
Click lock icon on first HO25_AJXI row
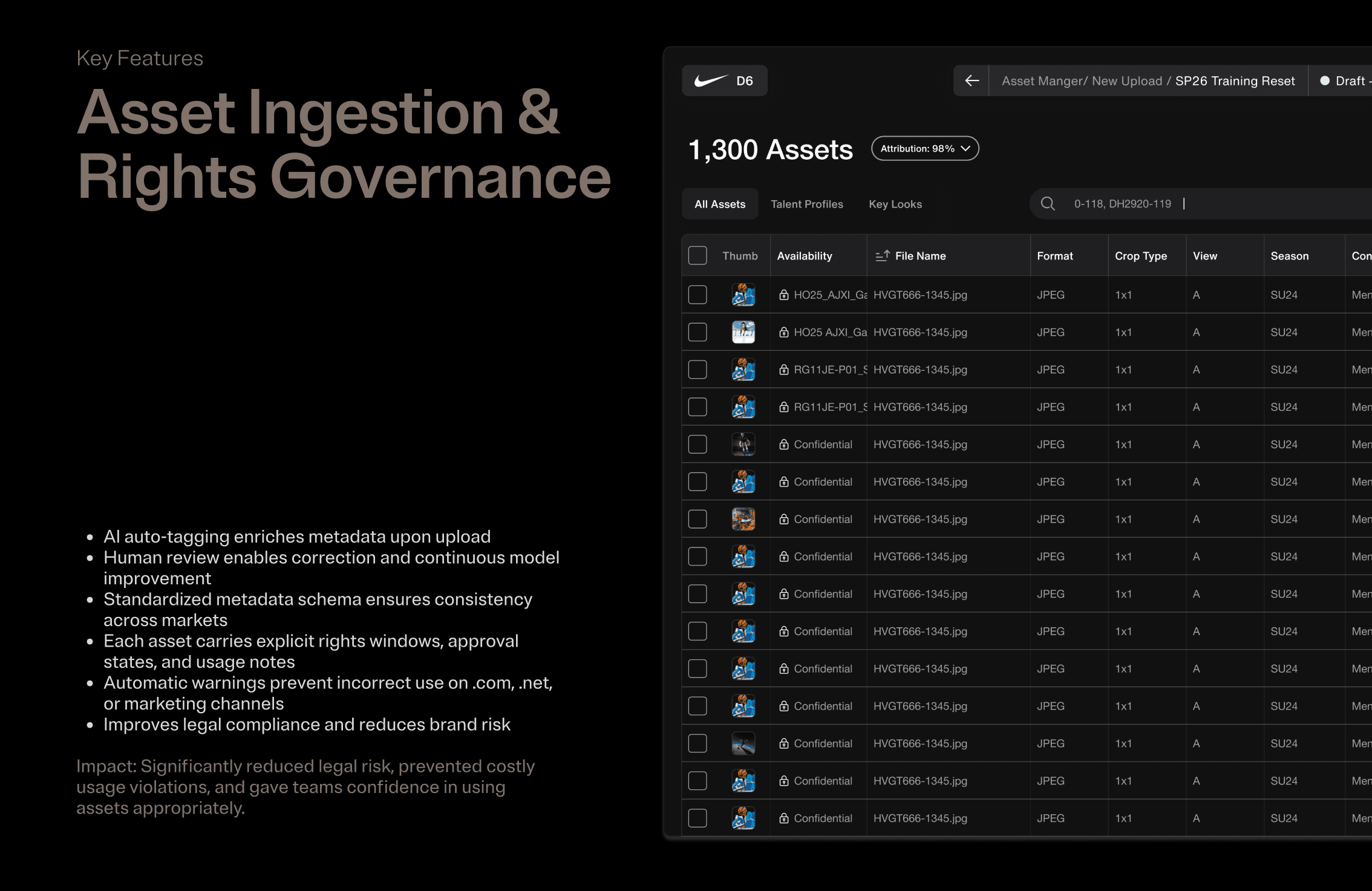[784, 295]
